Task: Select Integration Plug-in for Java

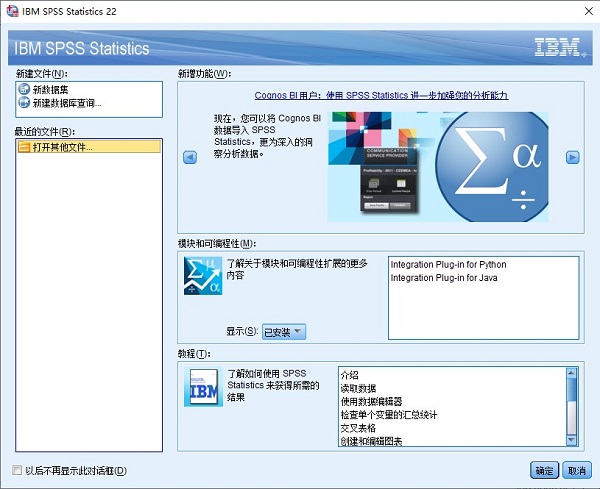Action: click(x=443, y=277)
